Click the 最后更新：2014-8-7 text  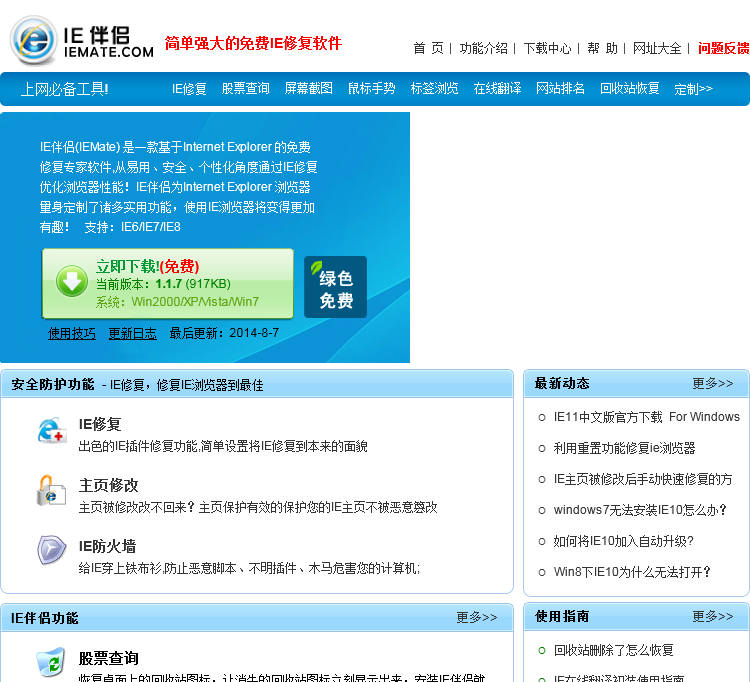pos(224,333)
